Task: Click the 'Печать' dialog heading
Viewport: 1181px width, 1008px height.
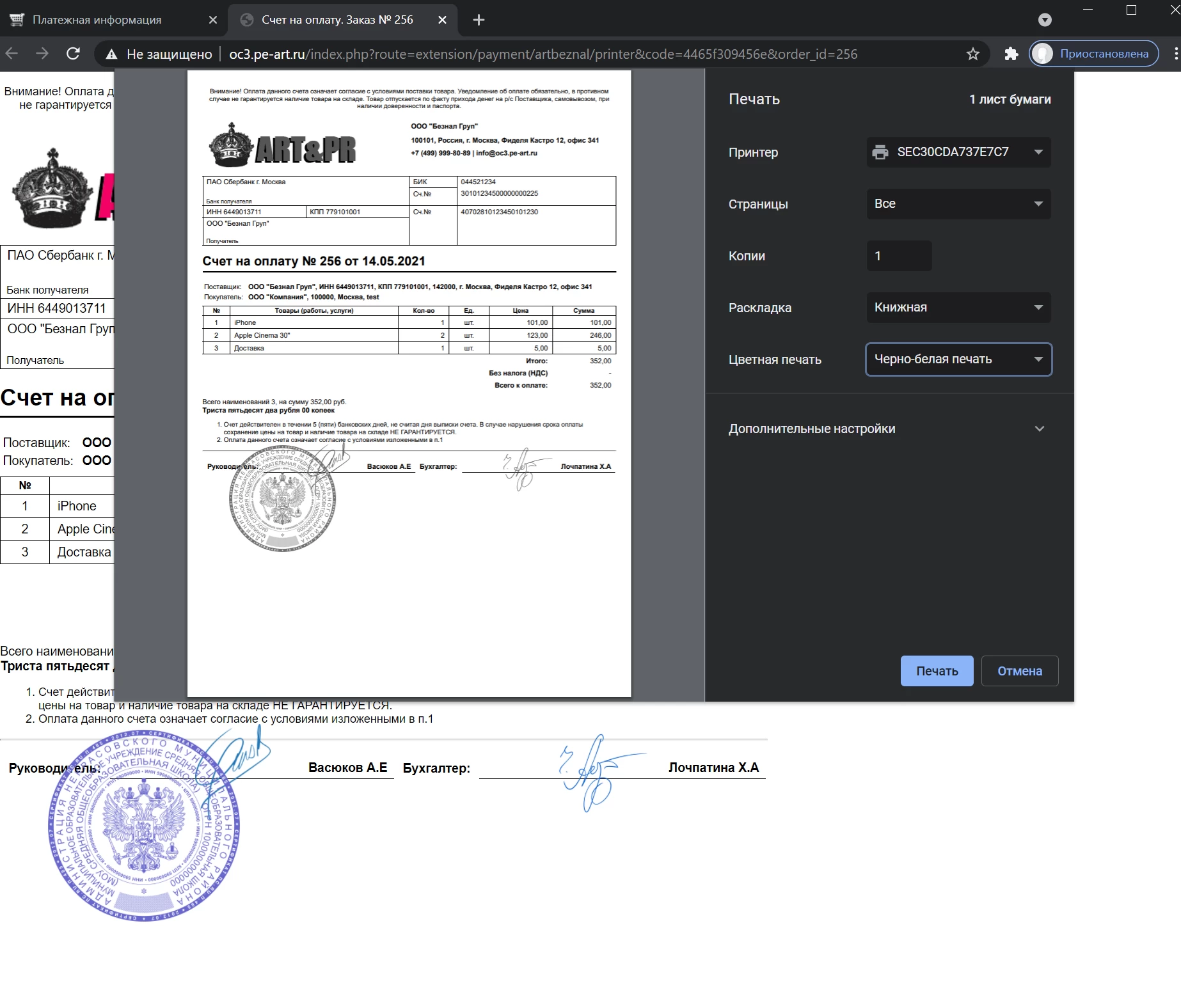Action: pyautogui.click(x=754, y=99)
